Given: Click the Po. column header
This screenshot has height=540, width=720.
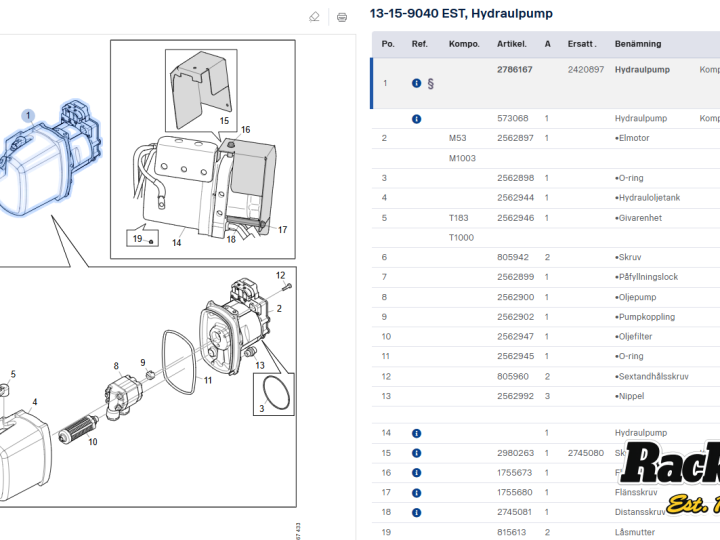Looking at the screenshot, I should [x=388, y=44].
